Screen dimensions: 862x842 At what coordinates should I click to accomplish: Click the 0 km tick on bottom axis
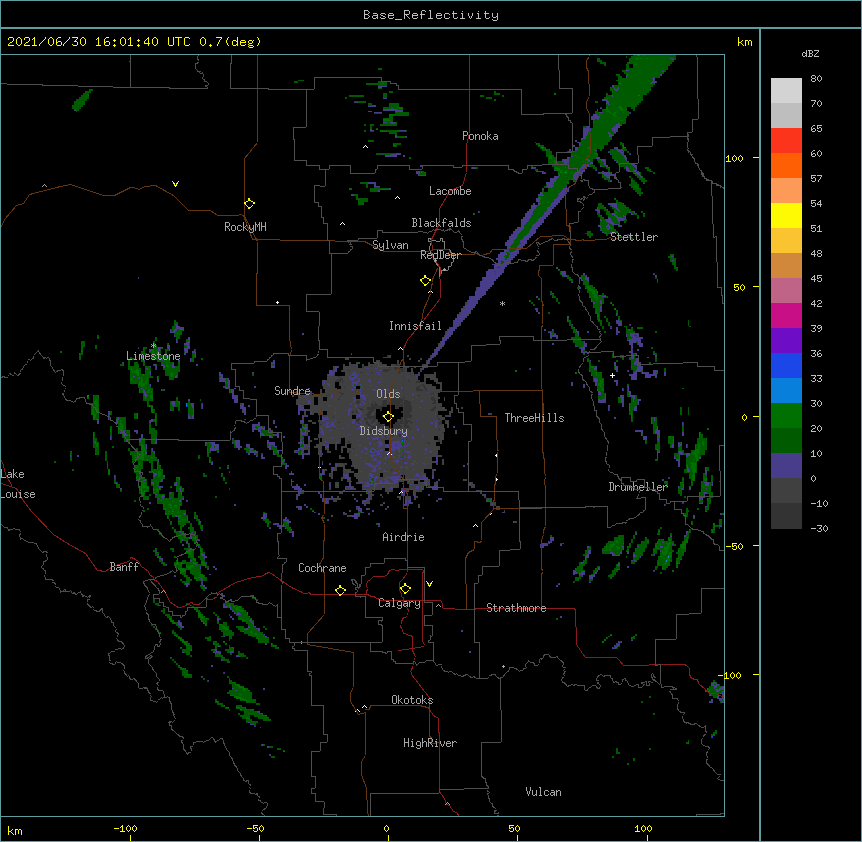[386, 828]
